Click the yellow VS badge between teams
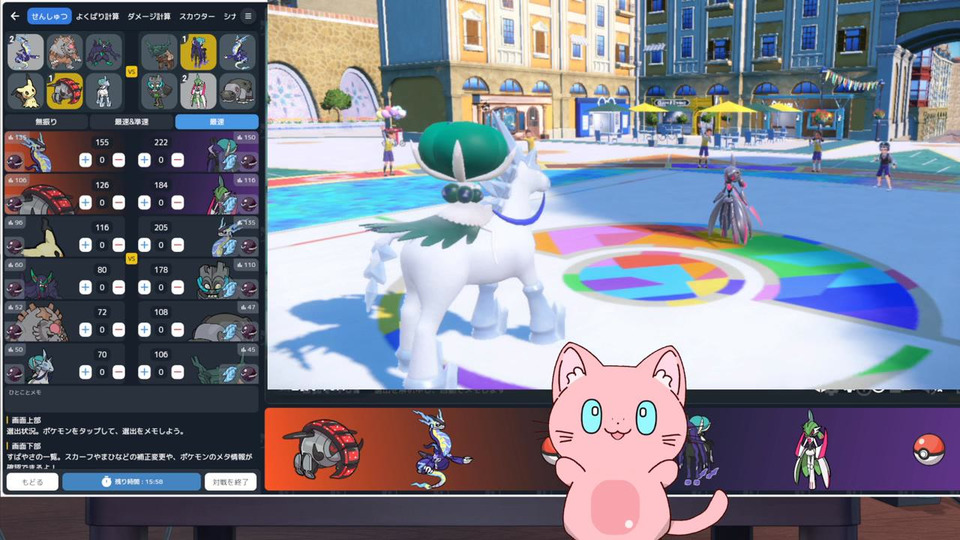Screen dimensions: 960x540 click(x=131, y=72)
